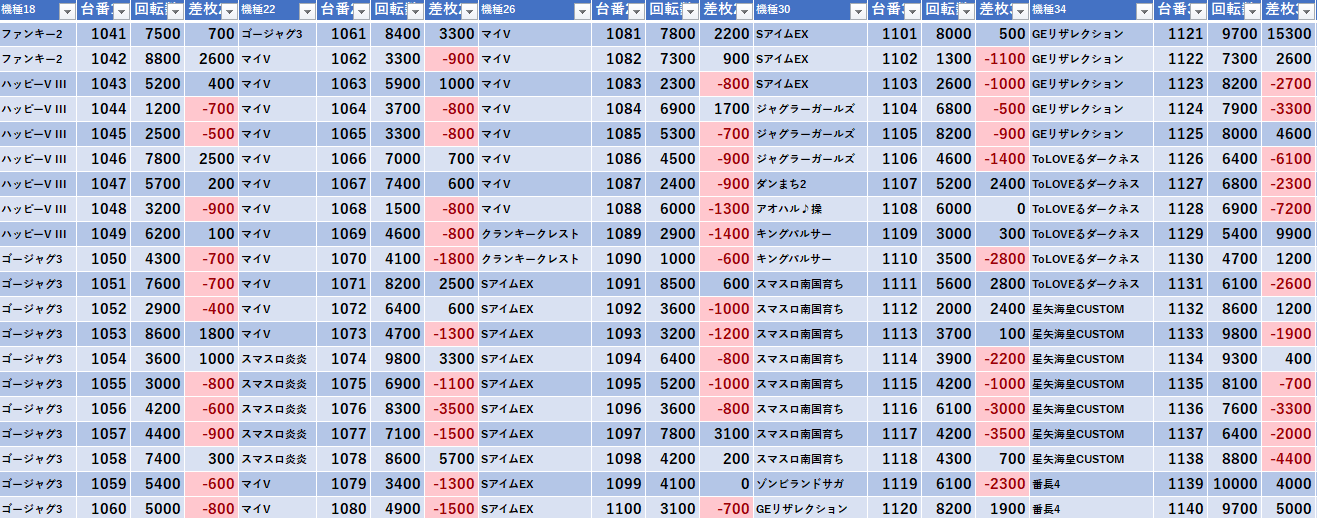This screenshot has height=518, width=1317.
Task: Open the 差枚 filter dropdown in the 機種34 group
Action: (x=1305, y=11)
